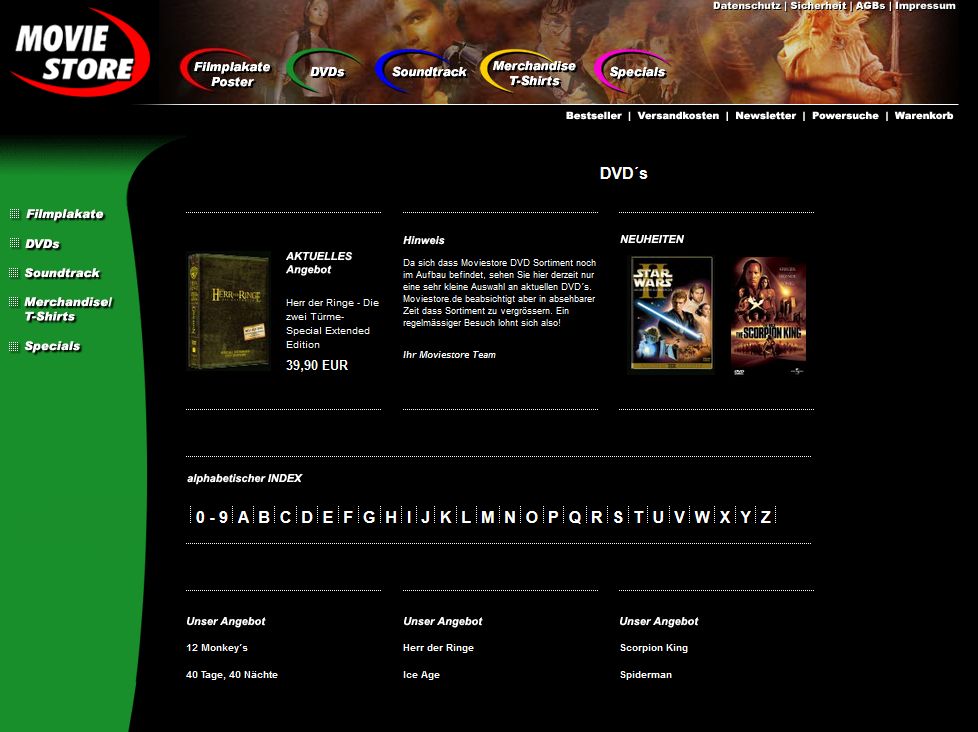This screenshot has height=732, width=978.
Task: Choose index letter W
Action: 702,517
